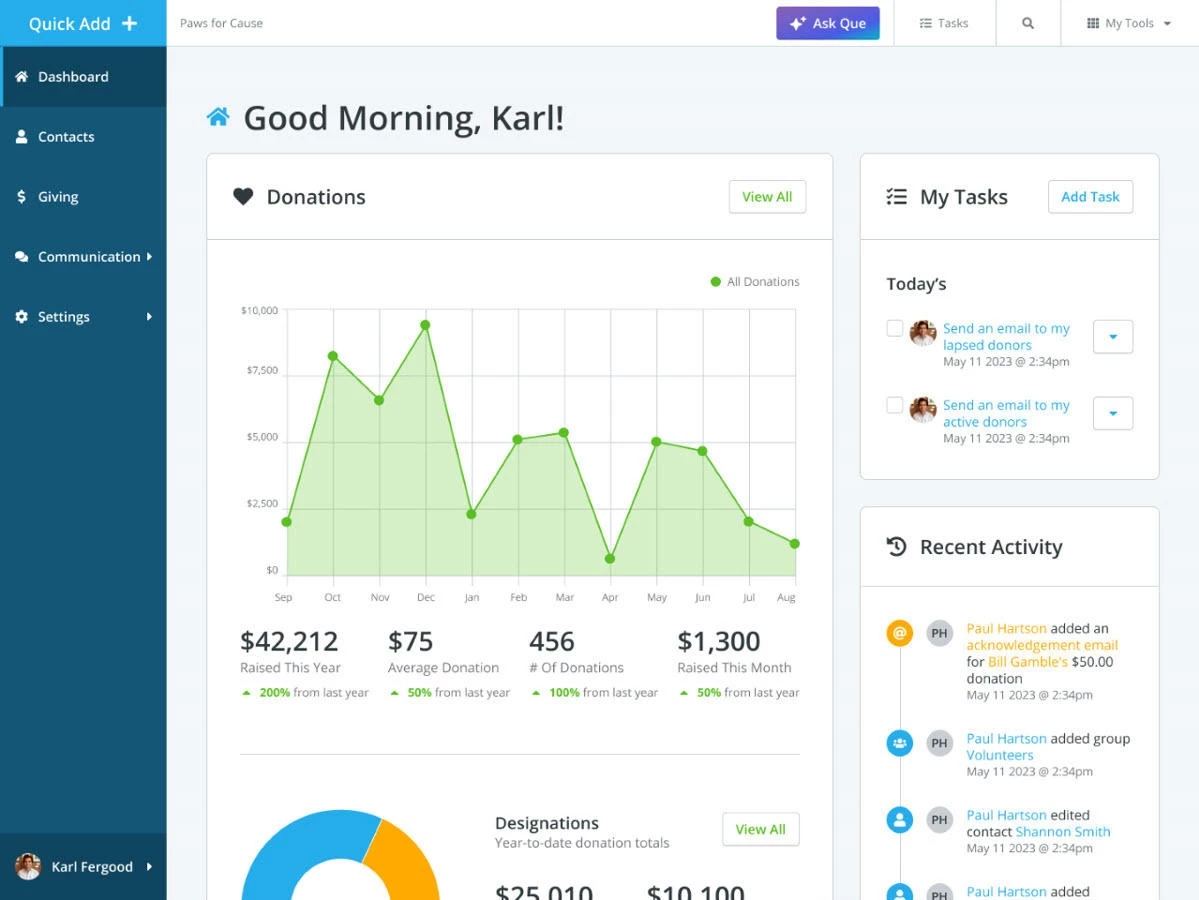Viewport: 1199px width, 900px height.
Task: Click the 456 # Of Donations value
Action: (x=551, y=641)
